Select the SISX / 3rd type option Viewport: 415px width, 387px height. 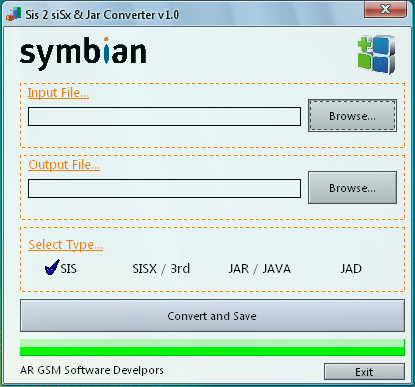click(x=161, y=269)
